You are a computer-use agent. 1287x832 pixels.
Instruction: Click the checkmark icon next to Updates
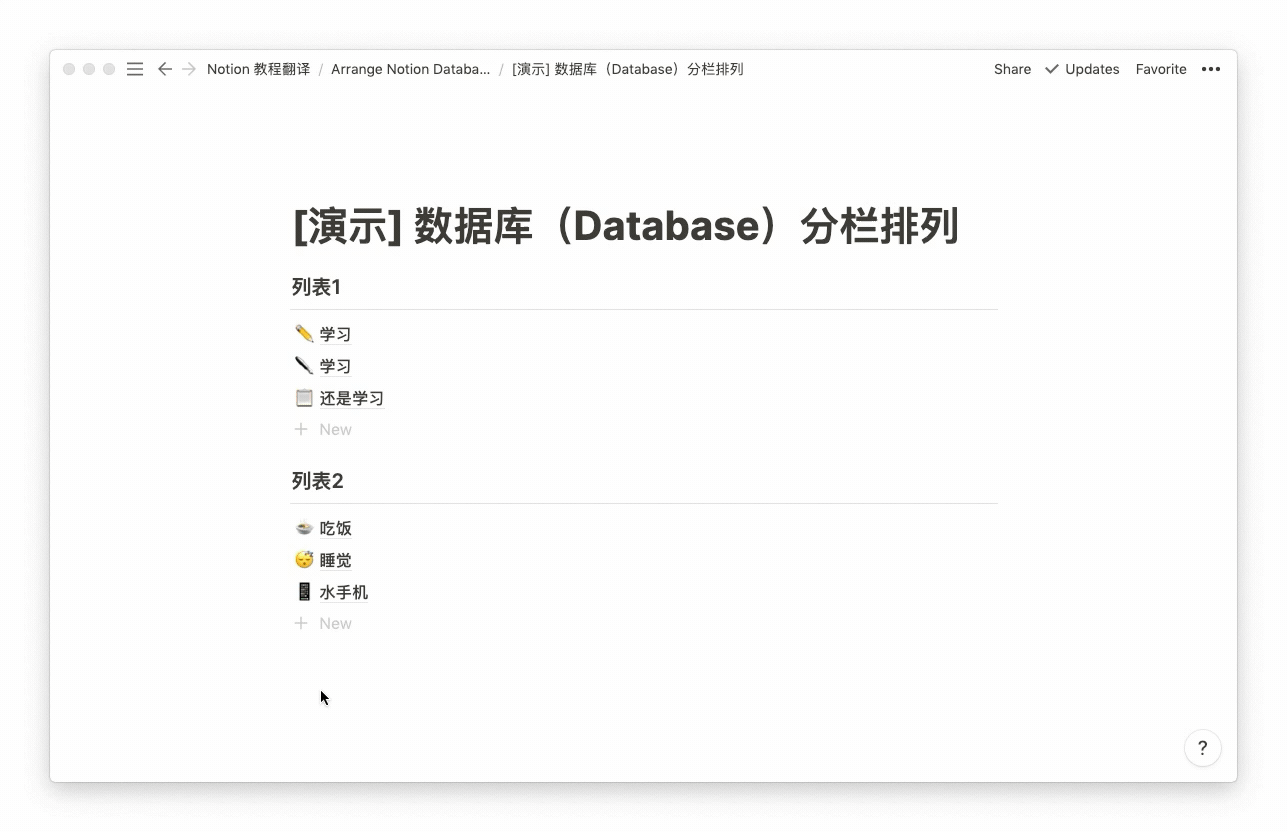(1052, 69)
